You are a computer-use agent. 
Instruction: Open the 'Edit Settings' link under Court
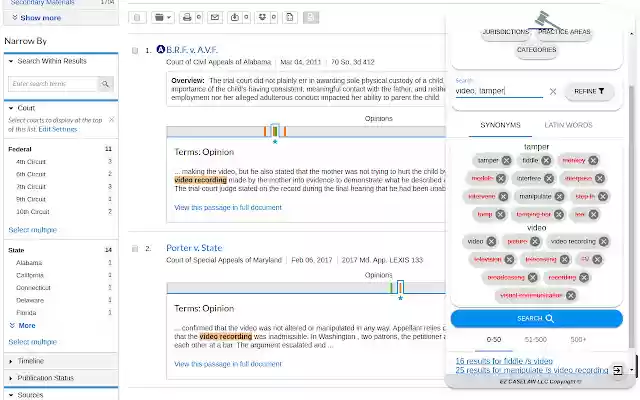coord(58,129)
